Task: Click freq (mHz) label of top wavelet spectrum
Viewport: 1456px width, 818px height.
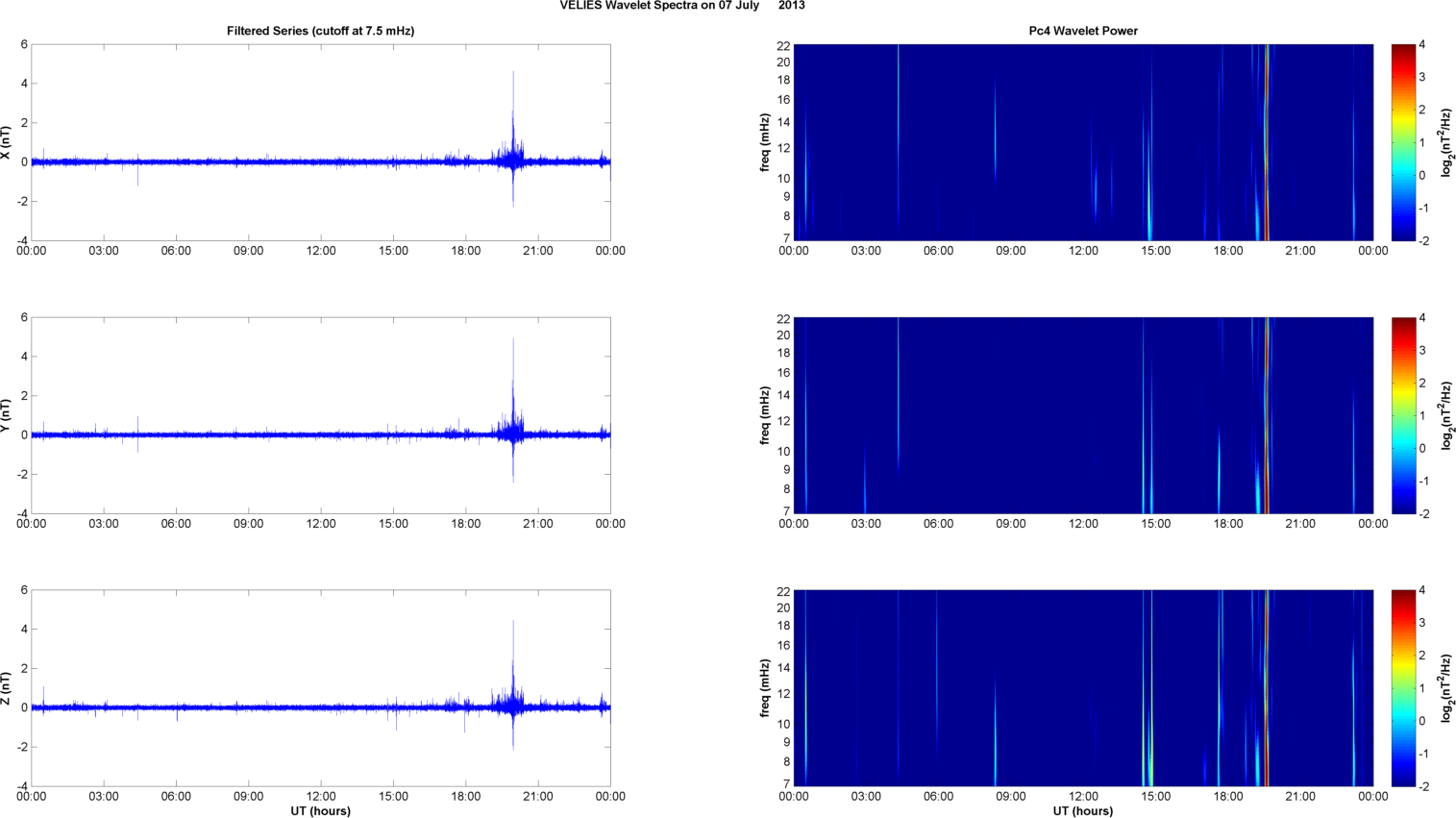Action: pos(765,143)
